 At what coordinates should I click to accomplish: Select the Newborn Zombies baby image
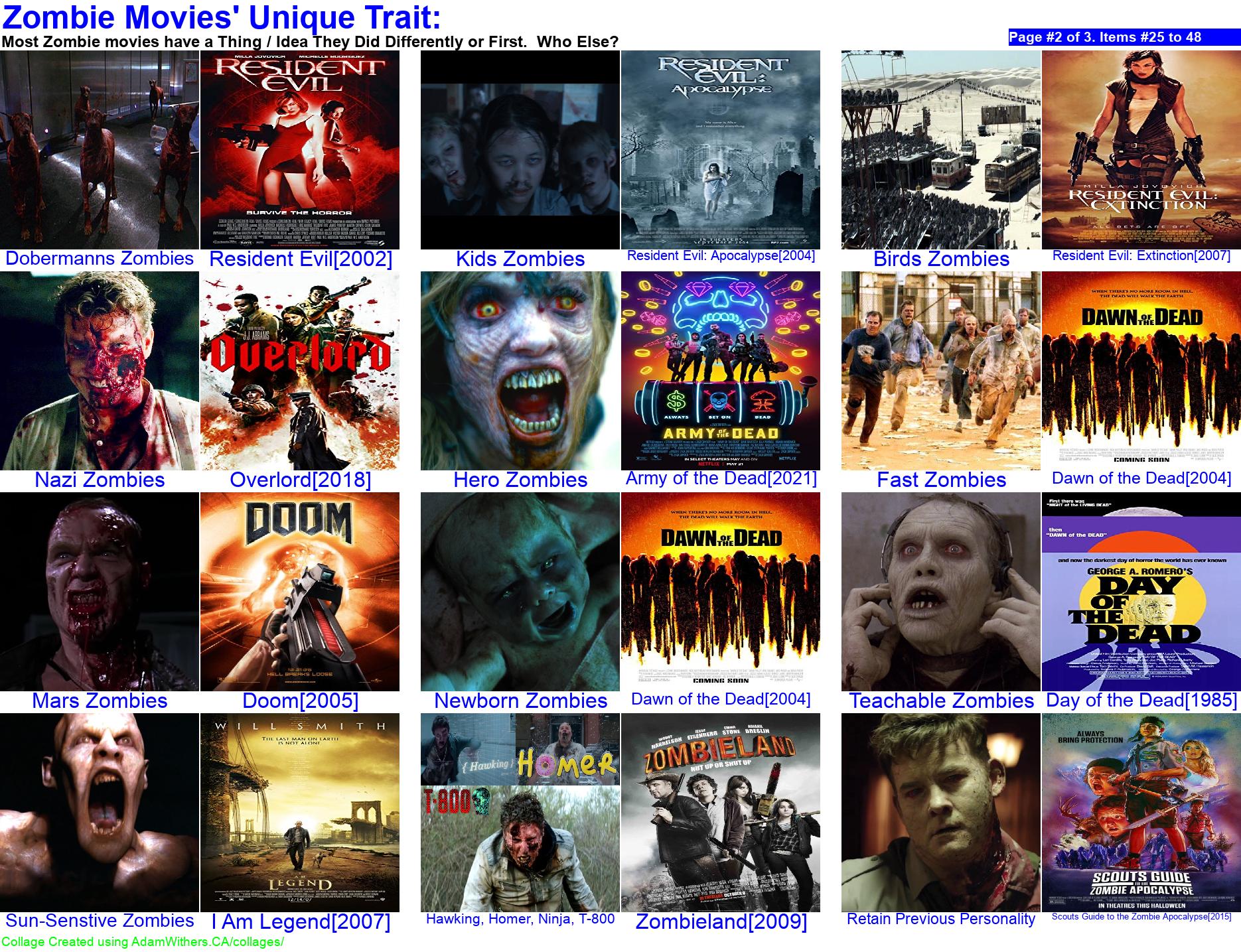pyautogui.click(x=520, y=592)
